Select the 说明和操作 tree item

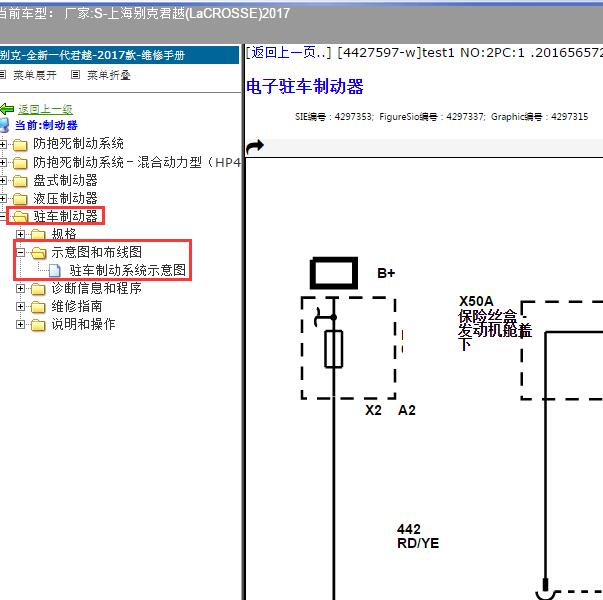point(83,324)
